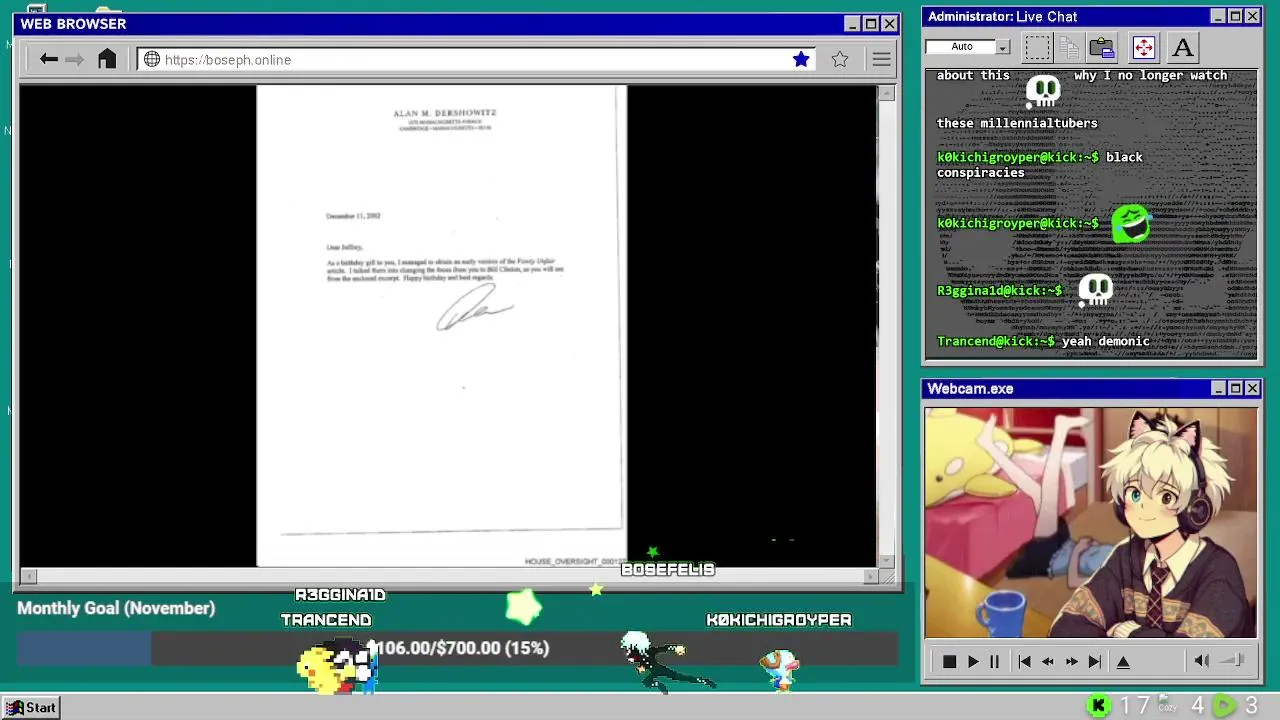Click the globe icon beside the URL

152,59
